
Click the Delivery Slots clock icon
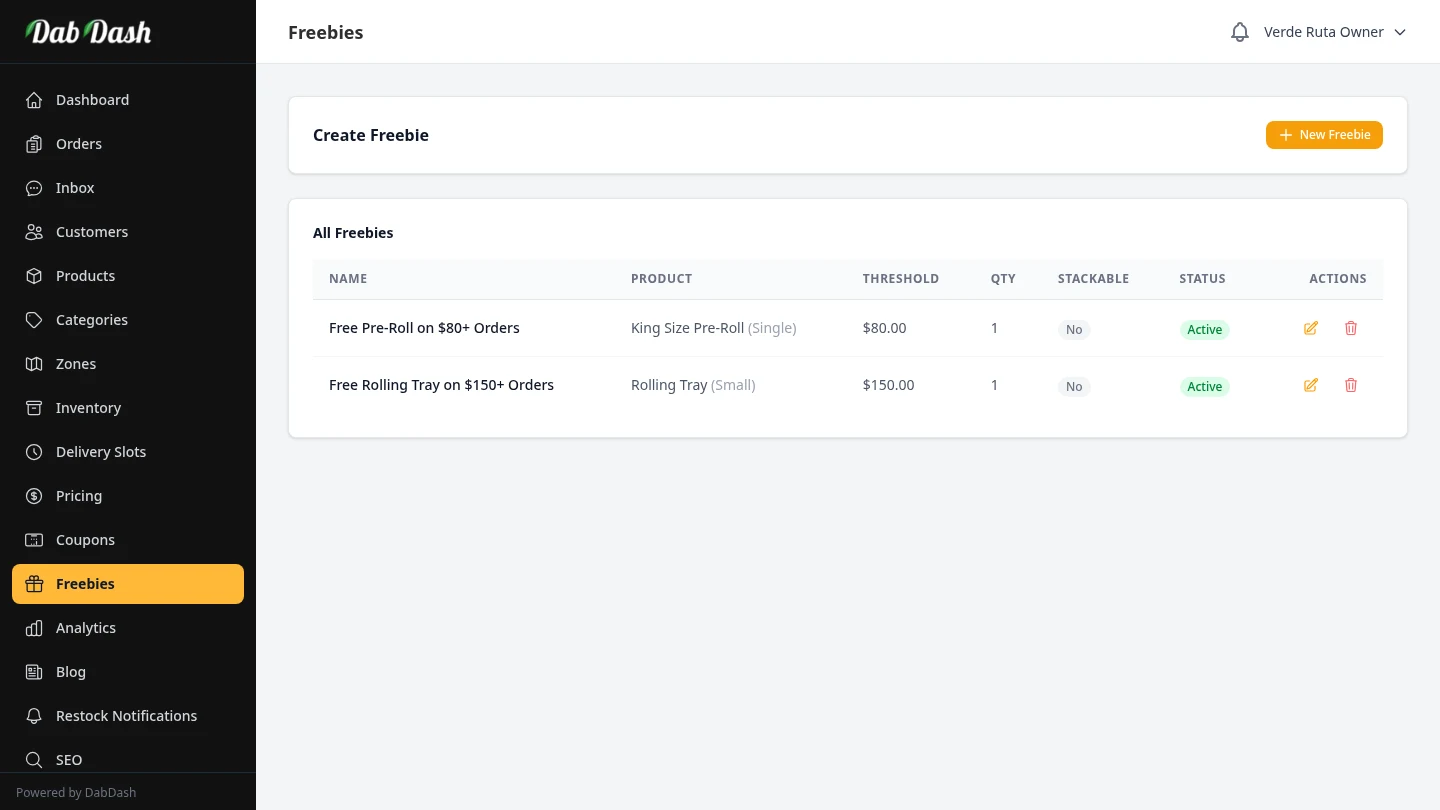click(34, 452)
